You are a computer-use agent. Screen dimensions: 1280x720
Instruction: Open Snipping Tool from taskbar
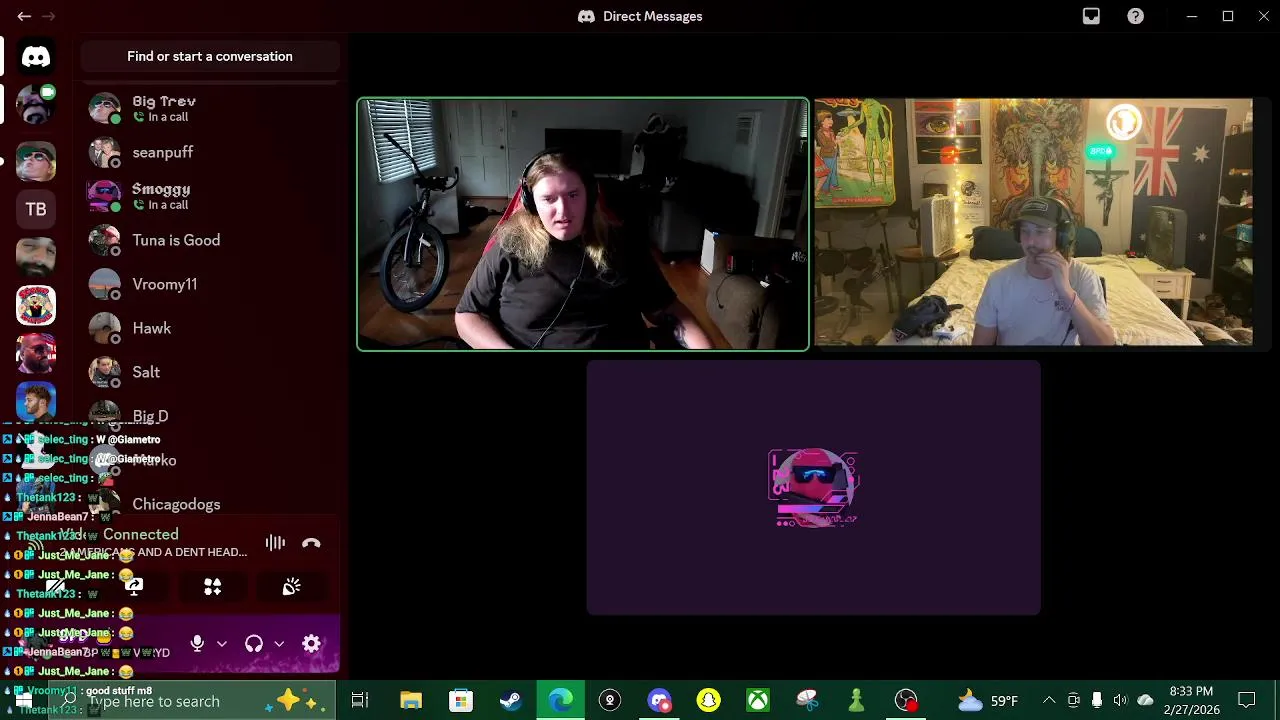pos(807,701)
